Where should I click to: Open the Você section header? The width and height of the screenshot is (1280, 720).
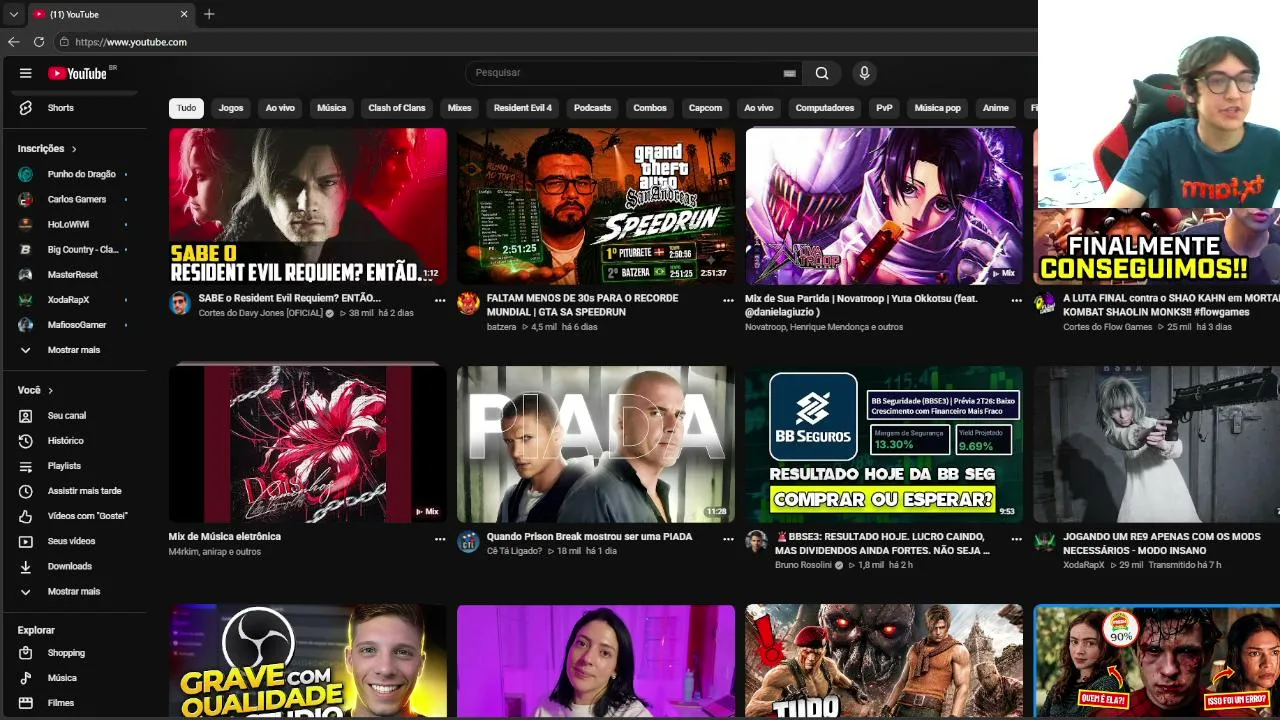35,390
